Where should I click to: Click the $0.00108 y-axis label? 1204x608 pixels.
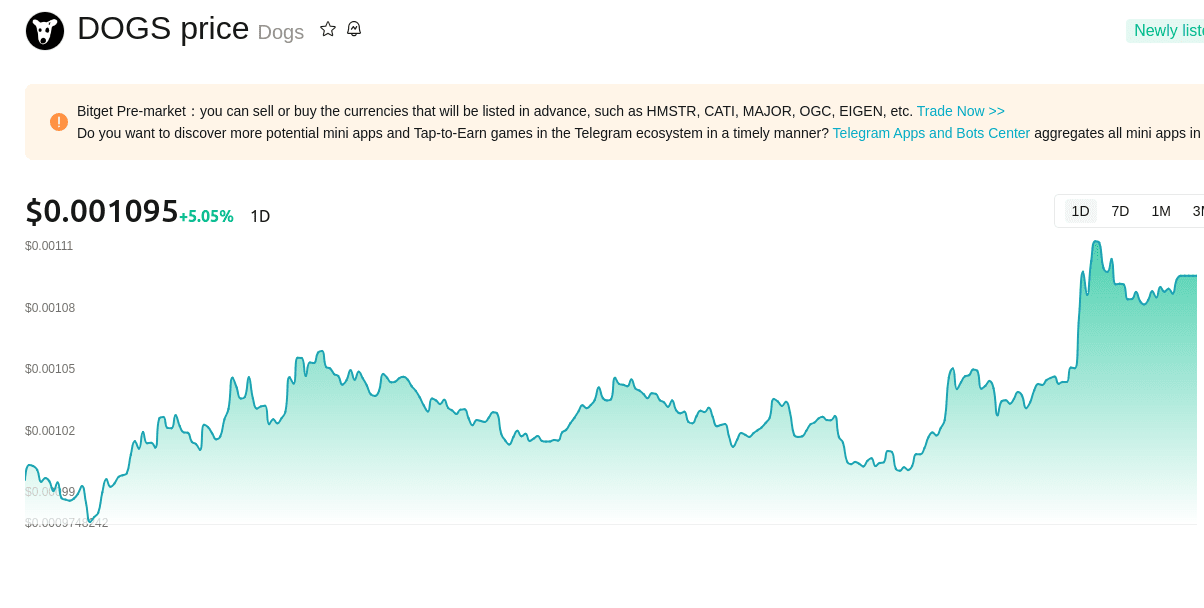click(50, 308)
